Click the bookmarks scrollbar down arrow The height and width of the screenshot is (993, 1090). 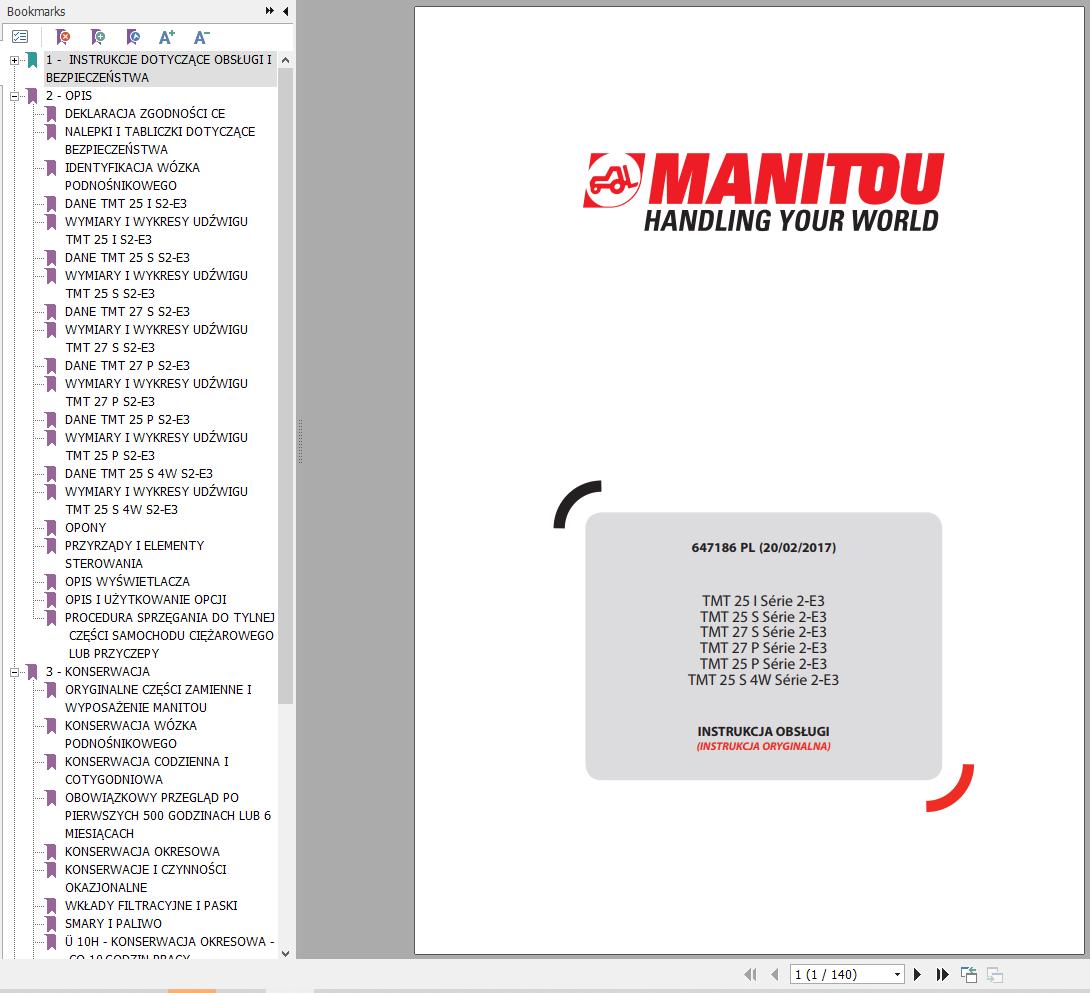285,953
